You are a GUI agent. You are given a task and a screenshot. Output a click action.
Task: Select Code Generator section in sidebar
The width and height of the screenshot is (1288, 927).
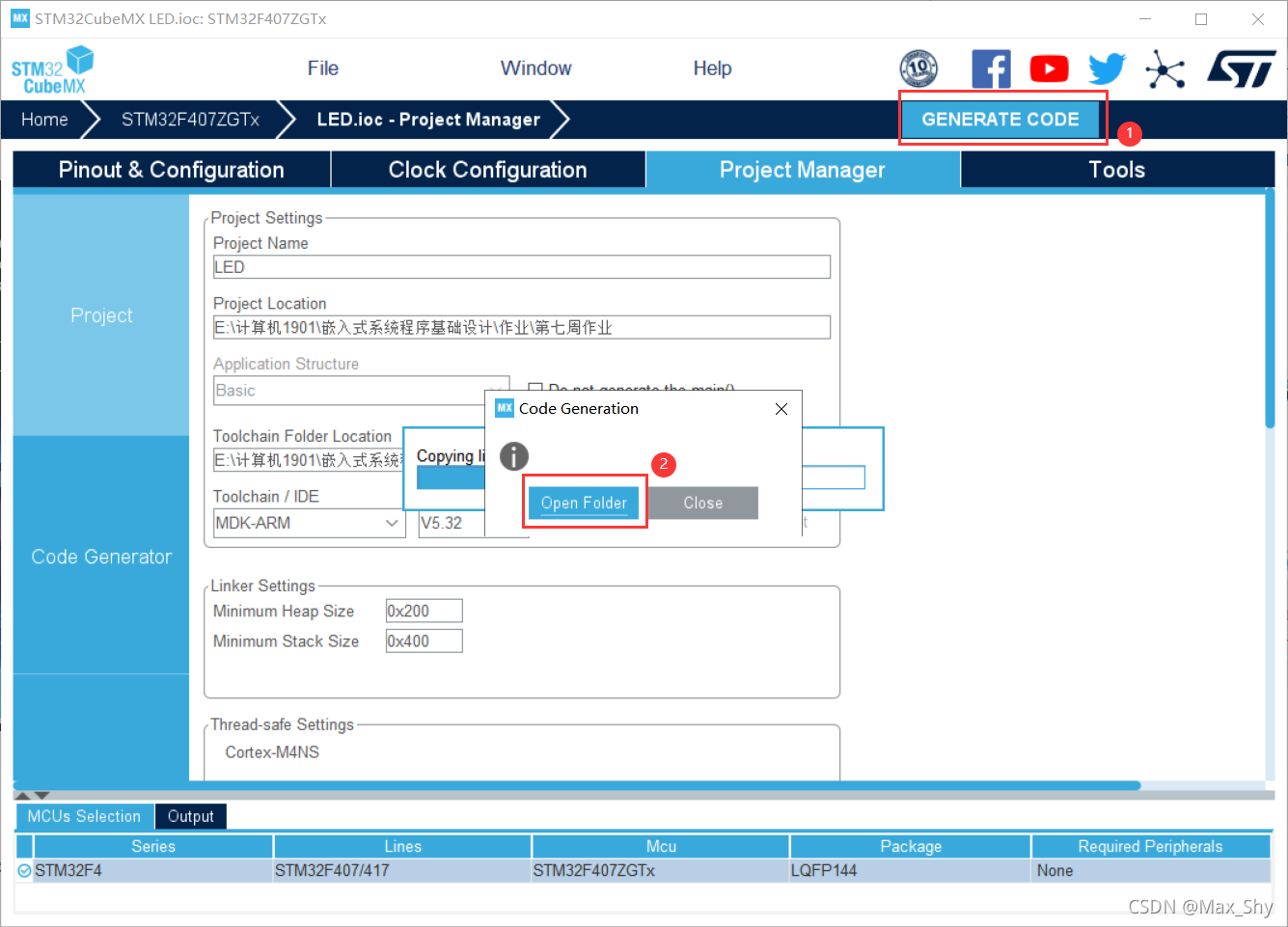tap(101, 557)
